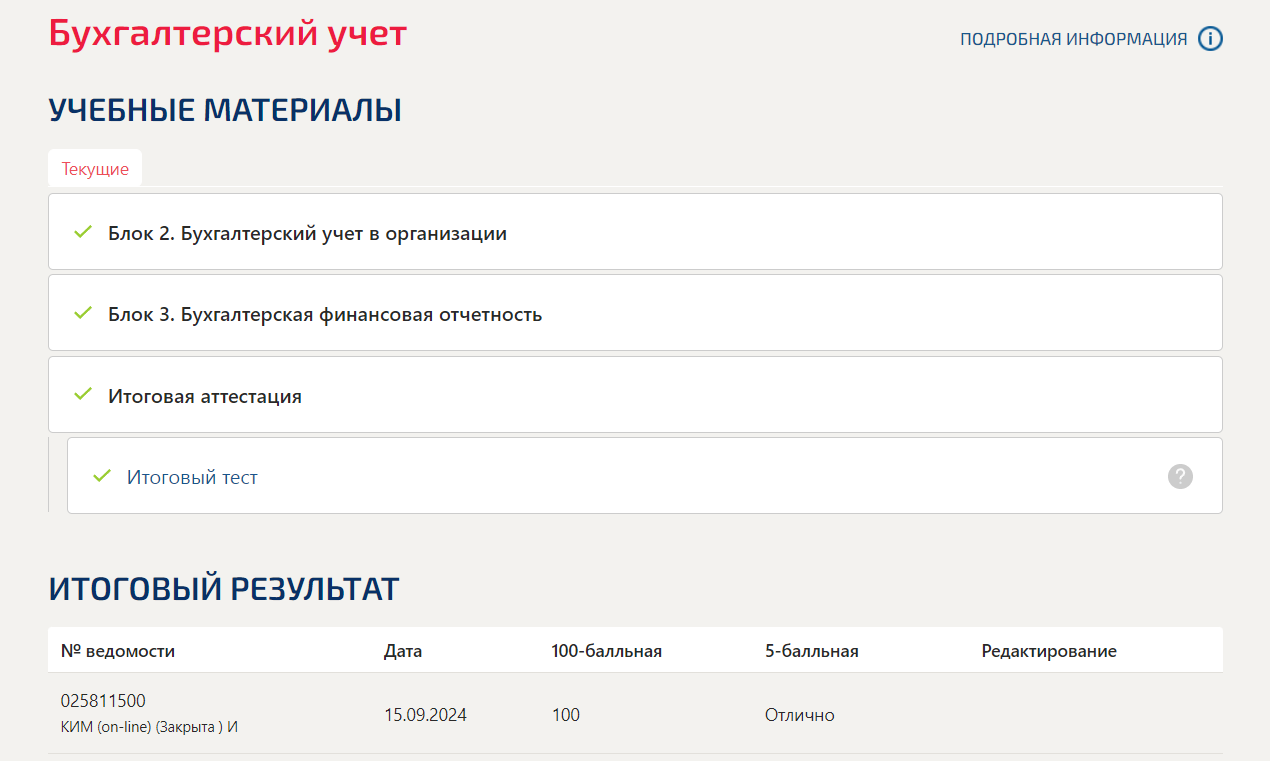The width and height of the screenshot is (1270, 761).
Task: Select statement number 025811500
Action: pos(103,700)
